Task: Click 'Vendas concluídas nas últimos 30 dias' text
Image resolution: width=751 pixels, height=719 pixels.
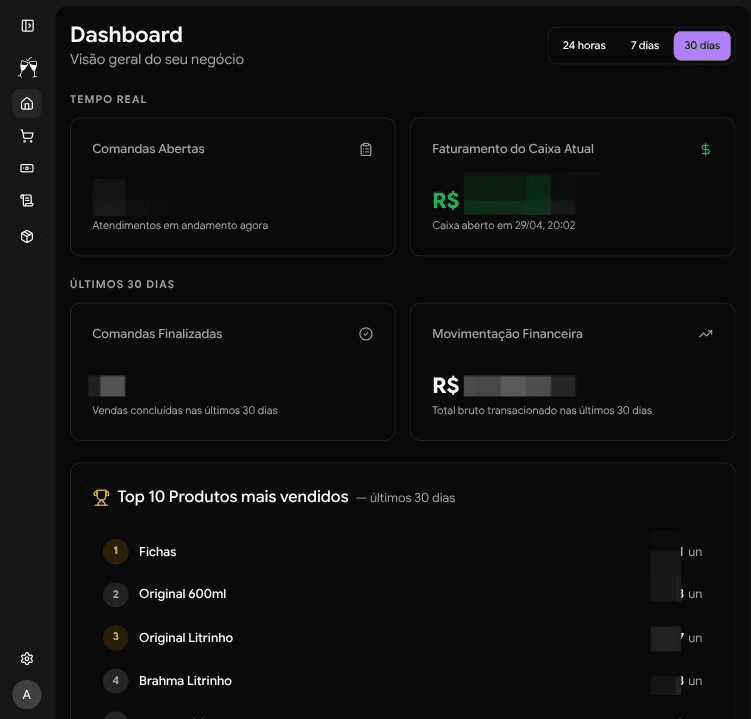Action: (x=185, y=411)
